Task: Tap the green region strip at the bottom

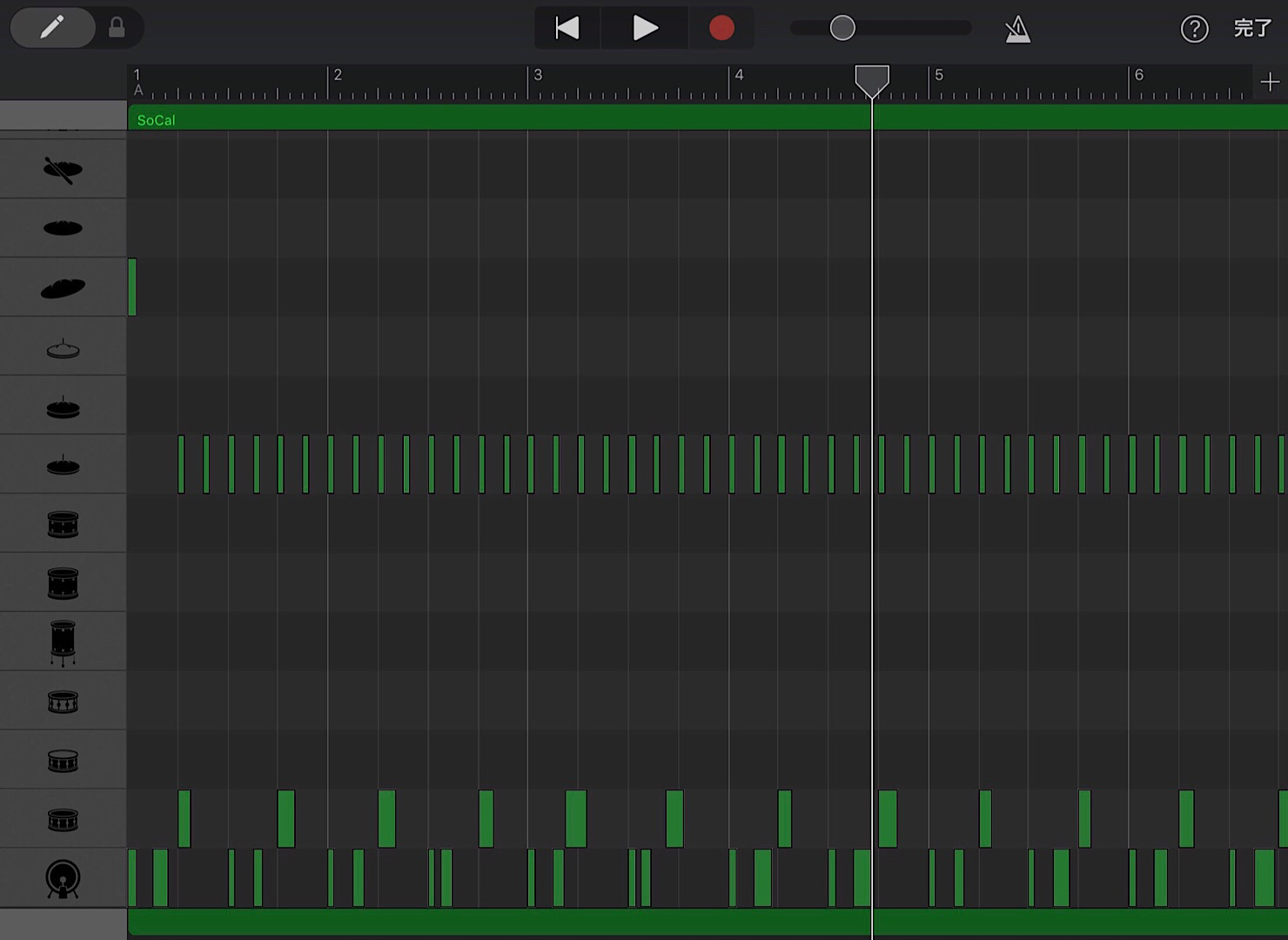Action: 708,923
